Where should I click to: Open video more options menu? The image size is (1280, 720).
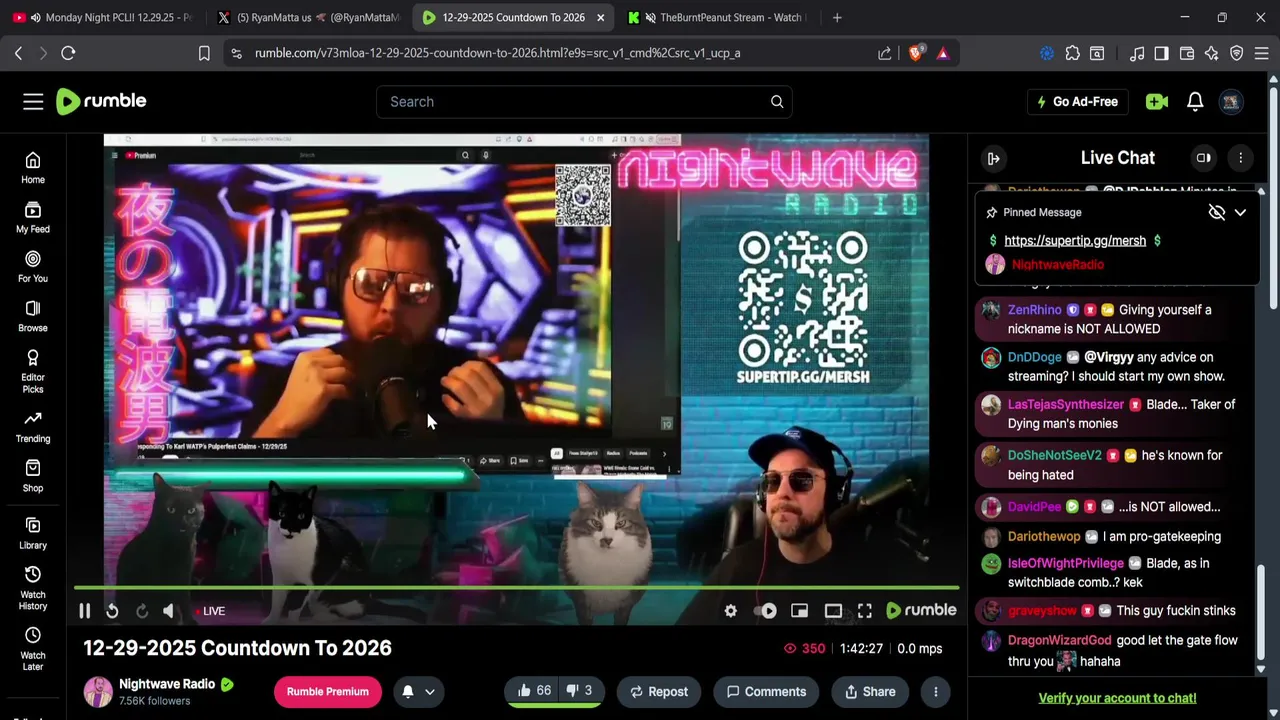936,691
